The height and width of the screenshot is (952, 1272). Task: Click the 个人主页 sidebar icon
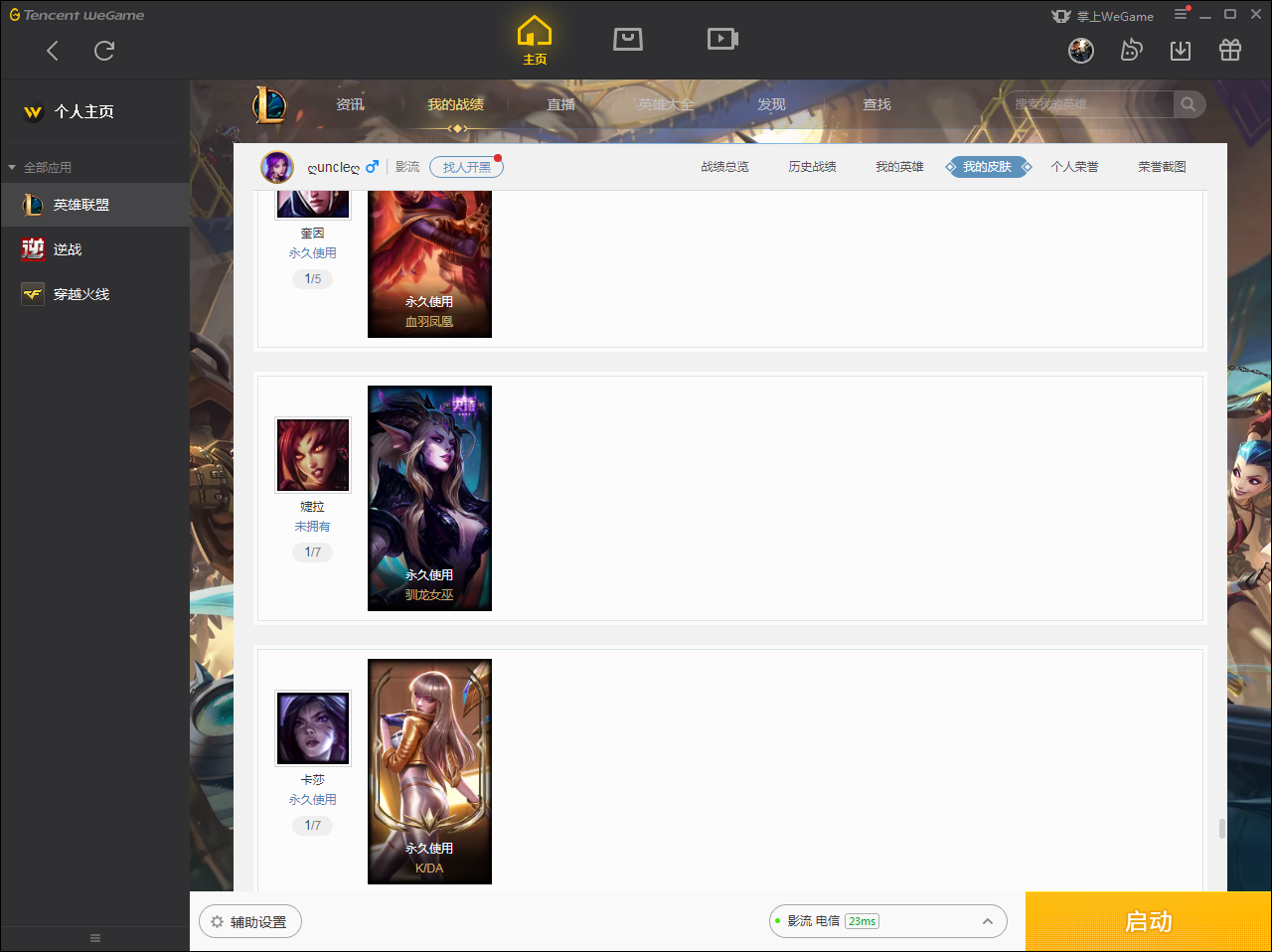pyautogui.click(x=33, y=112)
